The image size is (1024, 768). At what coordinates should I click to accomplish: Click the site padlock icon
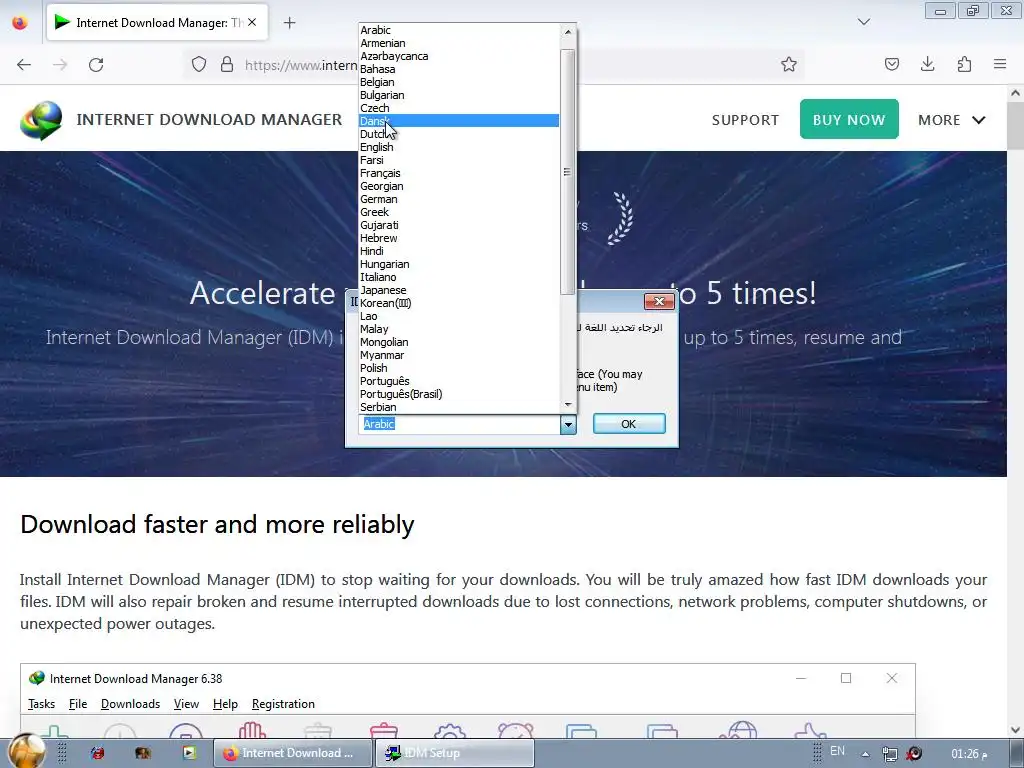(227, 64)
